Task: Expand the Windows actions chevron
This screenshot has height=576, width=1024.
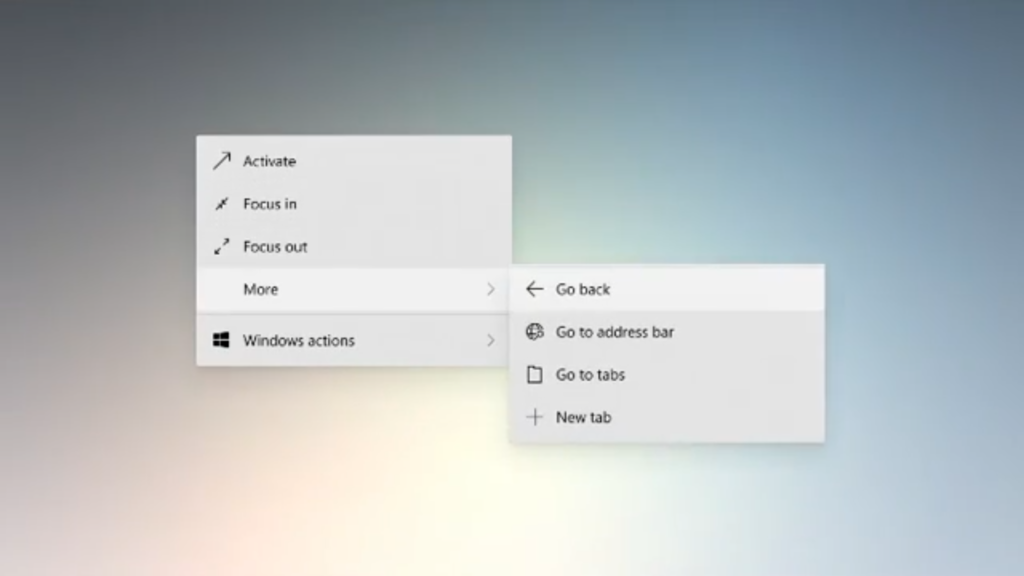Action: (x=491, y=340)
